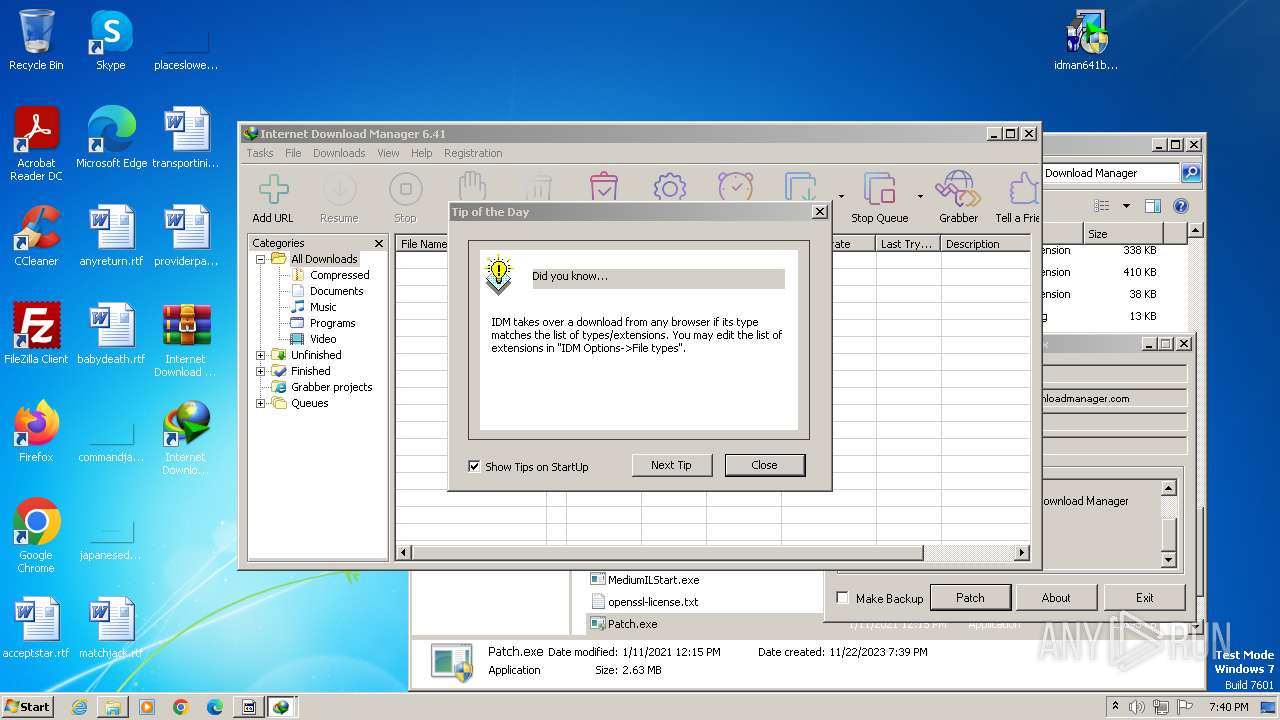1280x720 pixels.
Task: Toggle the Explorer preview pane icon
Action: pos(1153,206)
